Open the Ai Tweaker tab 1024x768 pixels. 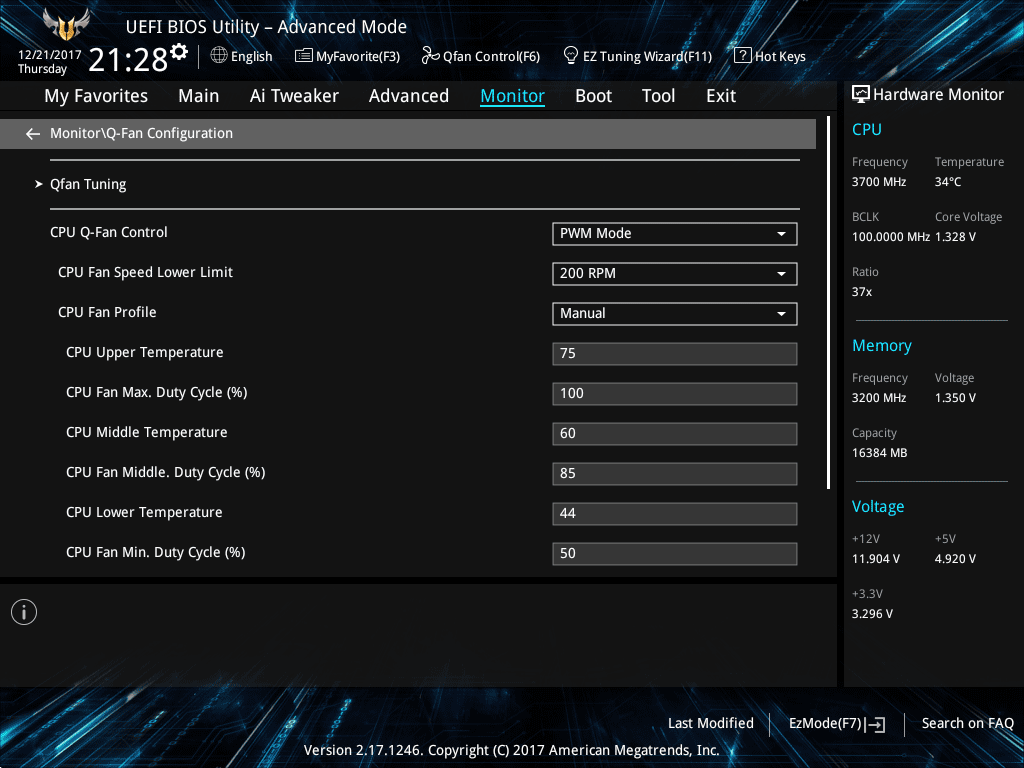pyautogui.click(x=294, y=96)
